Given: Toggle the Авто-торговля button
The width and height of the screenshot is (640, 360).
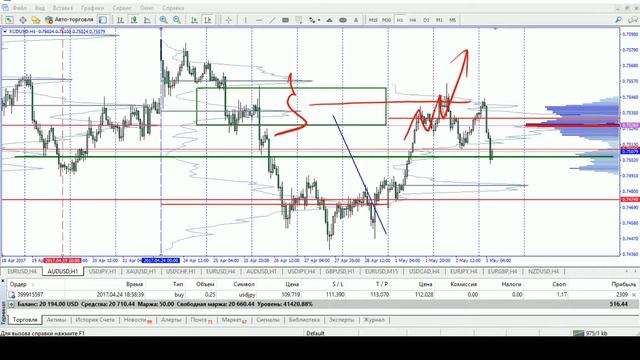Looking at the screenshot, I should [x=69, y=20].
